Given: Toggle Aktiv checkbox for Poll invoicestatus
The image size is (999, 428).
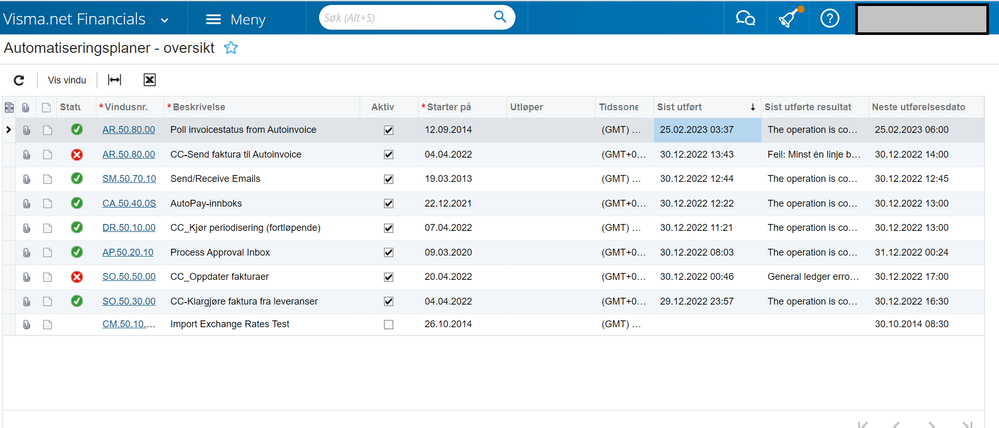Looking at the screenshot, I should click(x=389, y=130).
